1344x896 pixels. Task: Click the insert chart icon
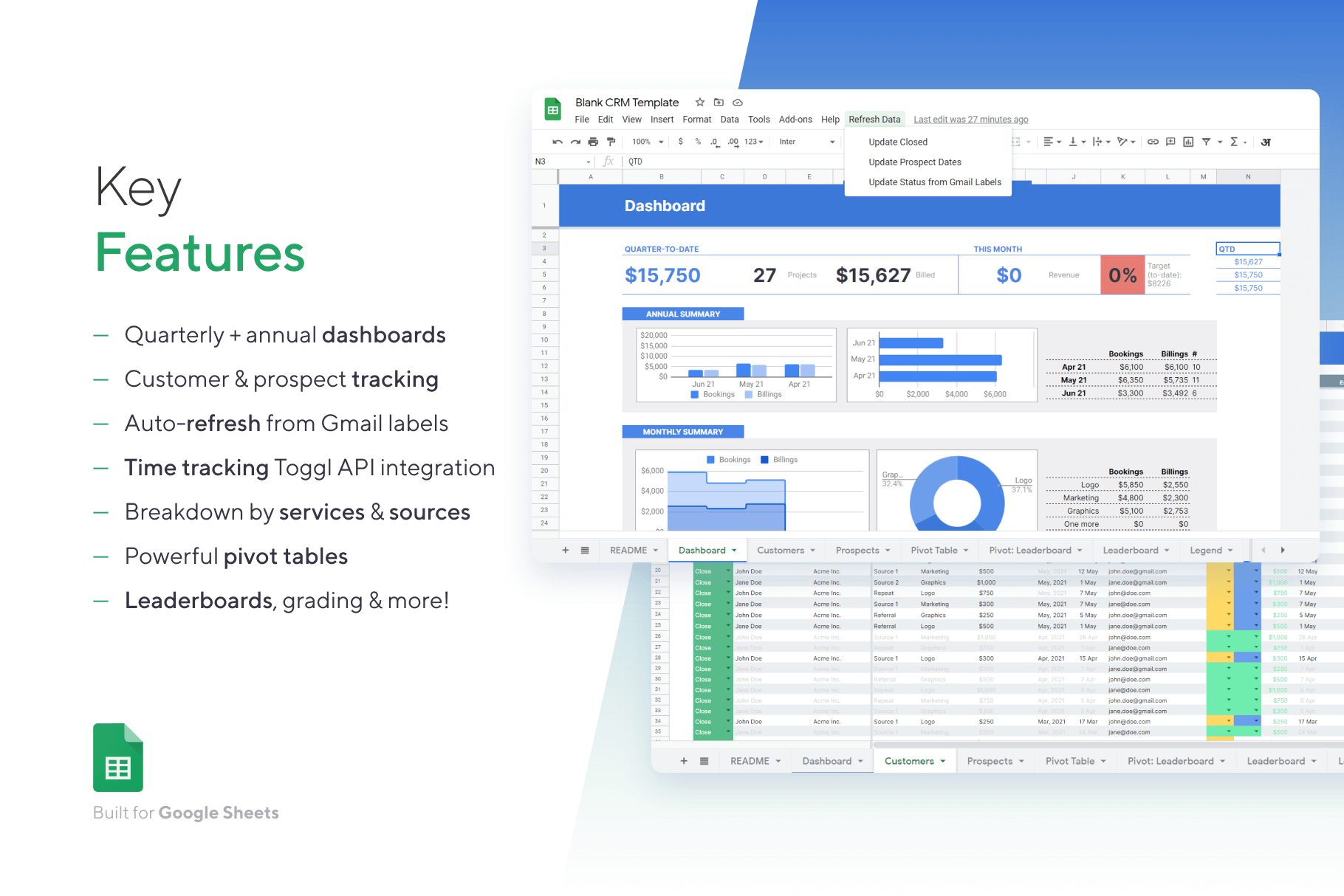point(1188,142)
